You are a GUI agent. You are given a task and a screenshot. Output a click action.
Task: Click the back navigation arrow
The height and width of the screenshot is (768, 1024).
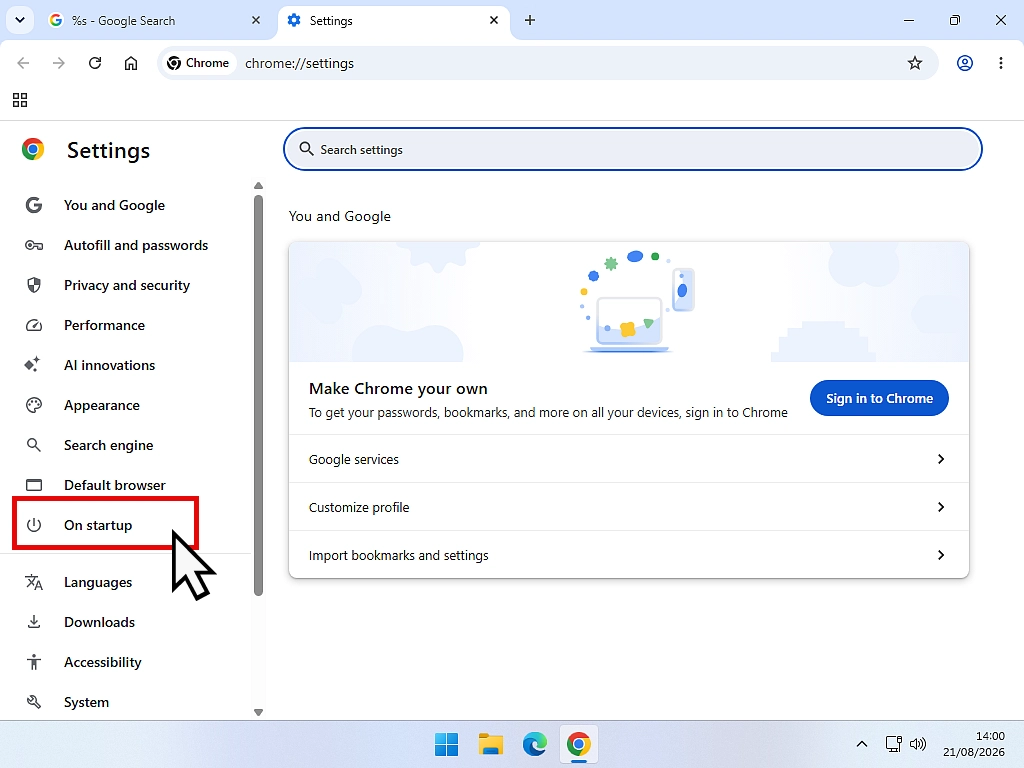[24, 63]
